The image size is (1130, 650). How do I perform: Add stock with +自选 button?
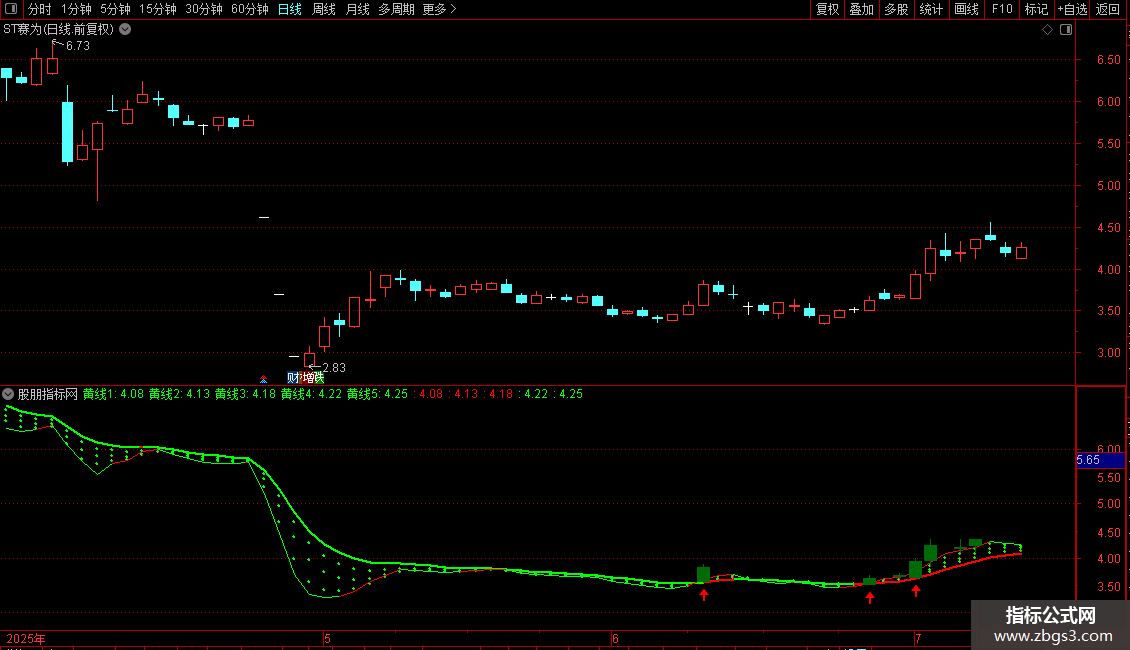1072,9
